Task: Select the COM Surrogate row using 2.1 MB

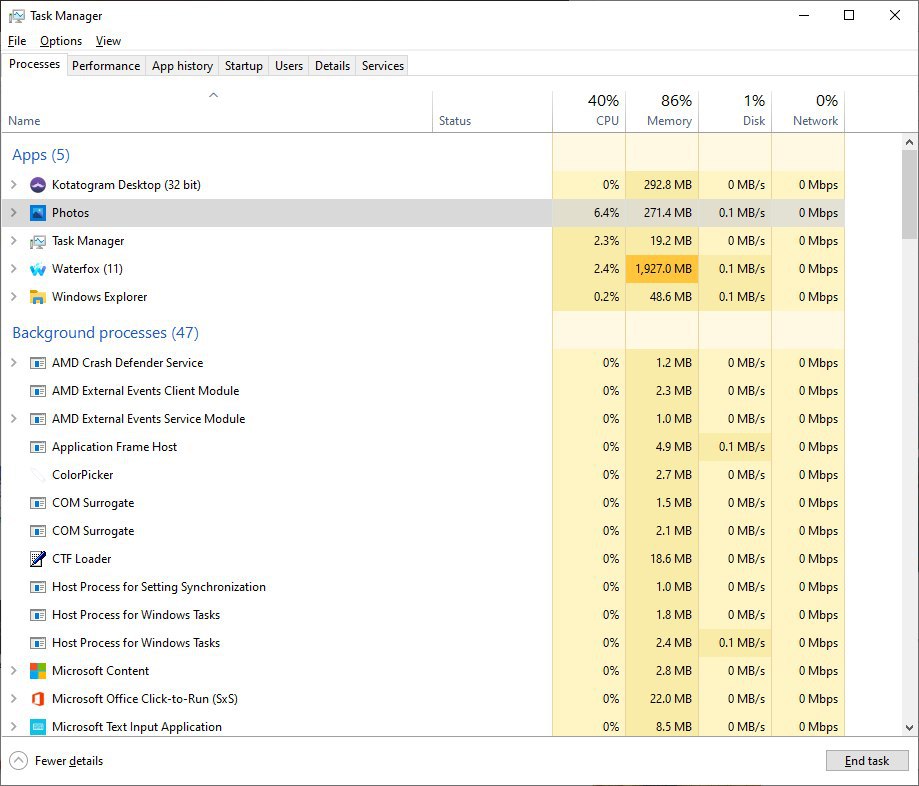Action: pyautogui.click(x=423, y=531)
